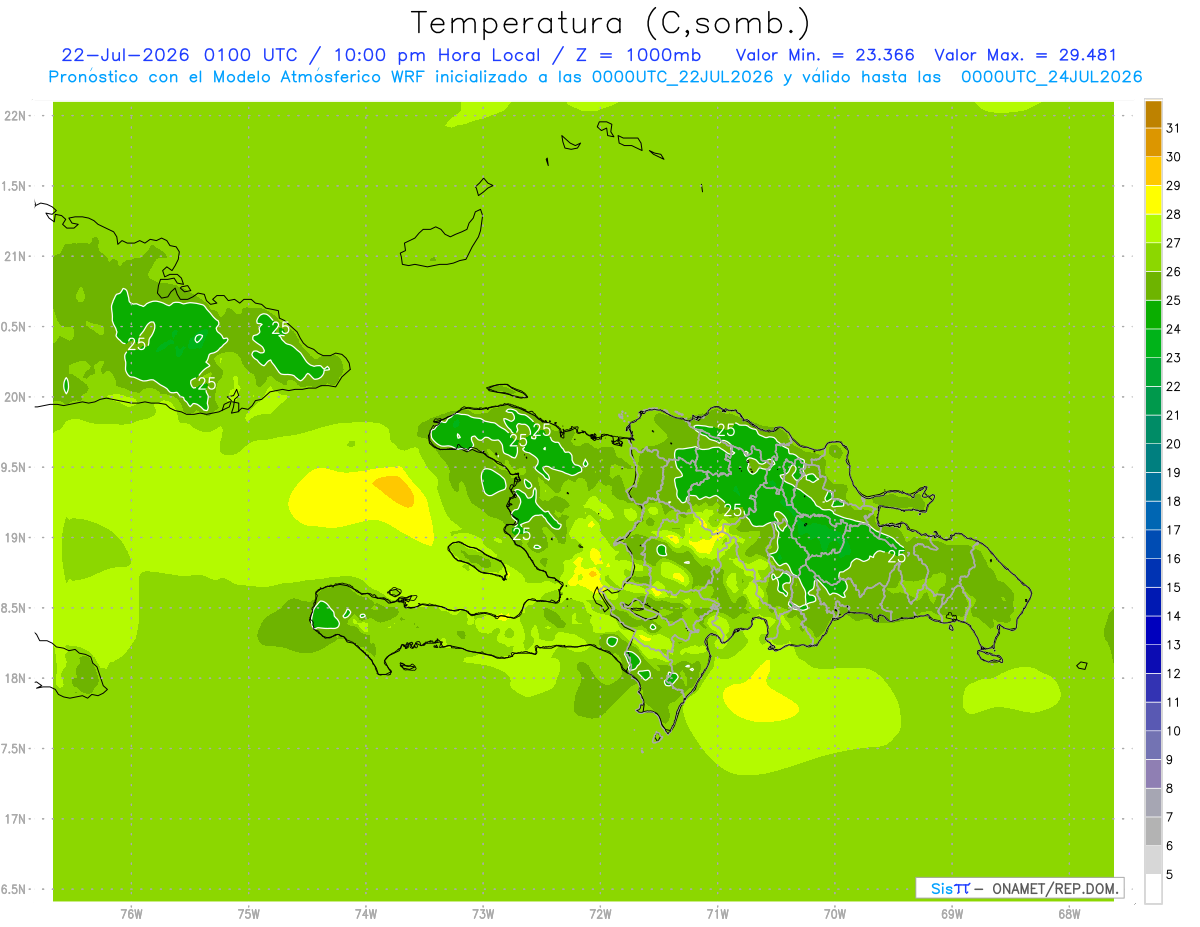This screenshot has width=1200, height=927.
Task: Click the "13" label on the color scale
Action: coord(1173,645)
